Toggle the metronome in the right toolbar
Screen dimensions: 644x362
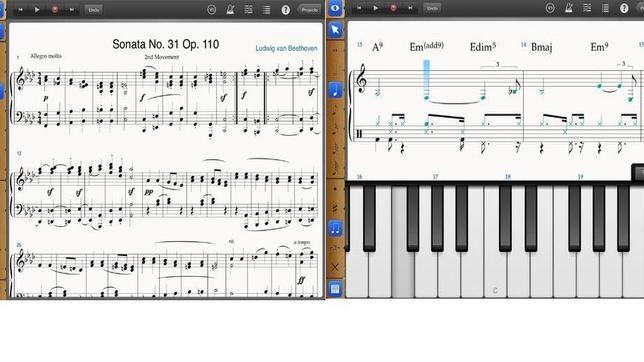pos(568,8)
